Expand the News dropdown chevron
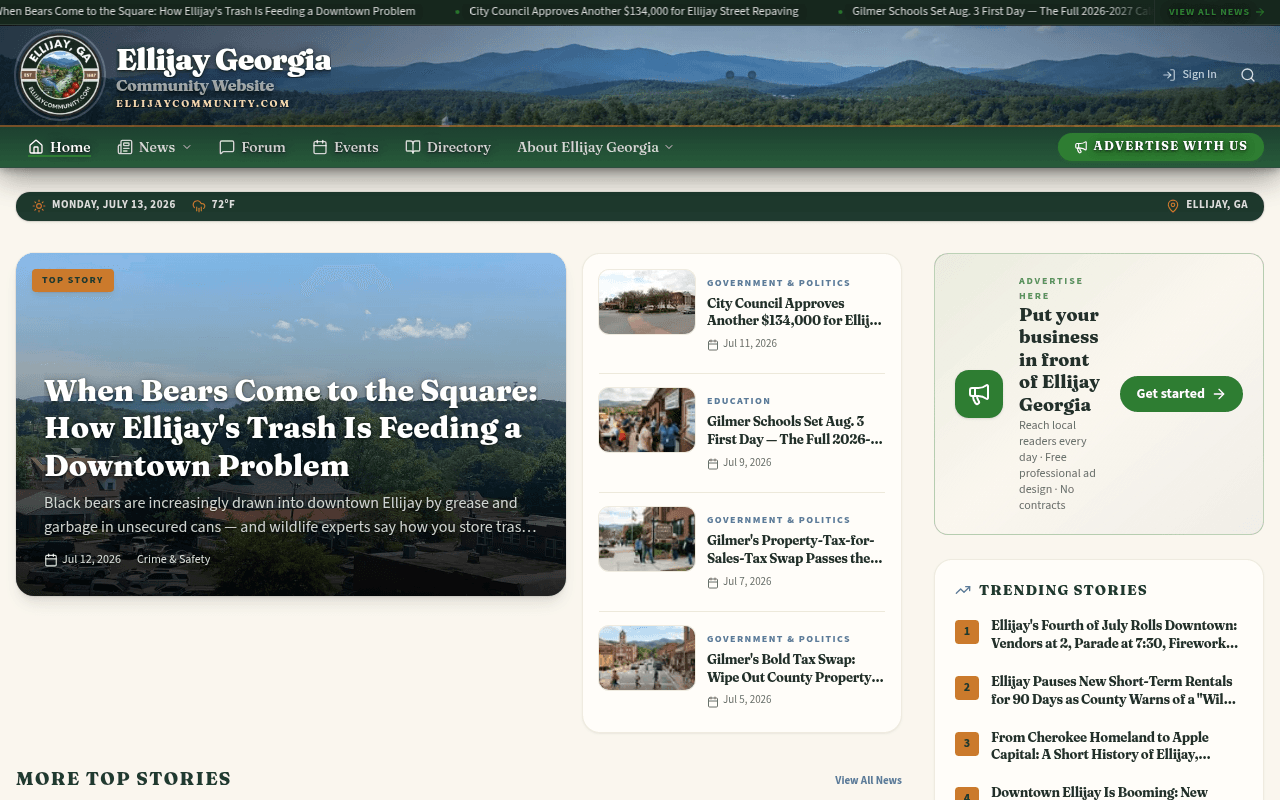The image size is (1280, 800). [x=186, y=147]
